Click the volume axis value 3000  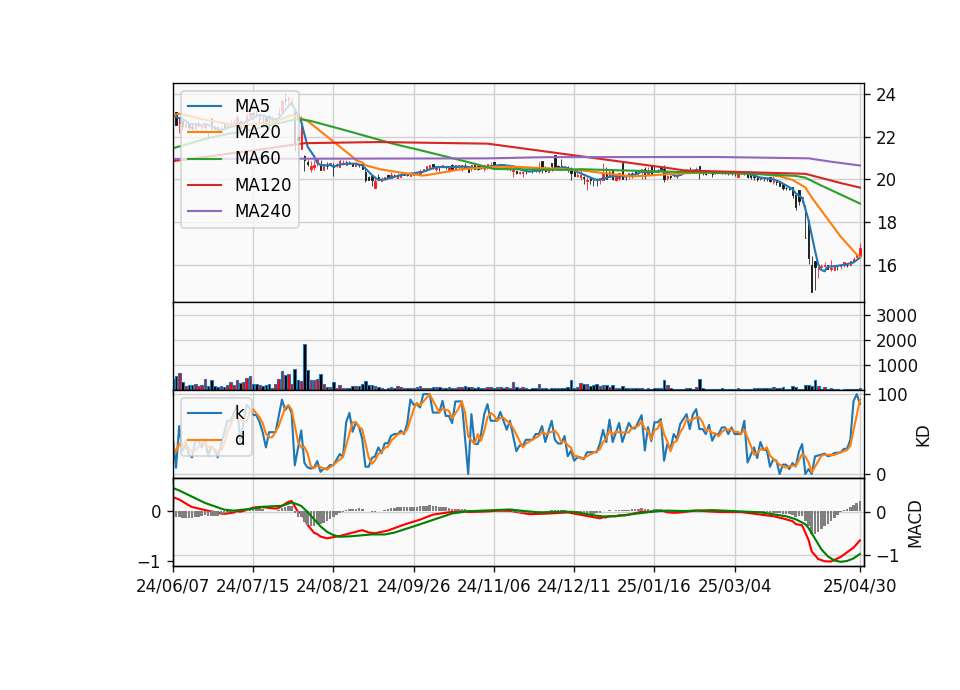896,316
